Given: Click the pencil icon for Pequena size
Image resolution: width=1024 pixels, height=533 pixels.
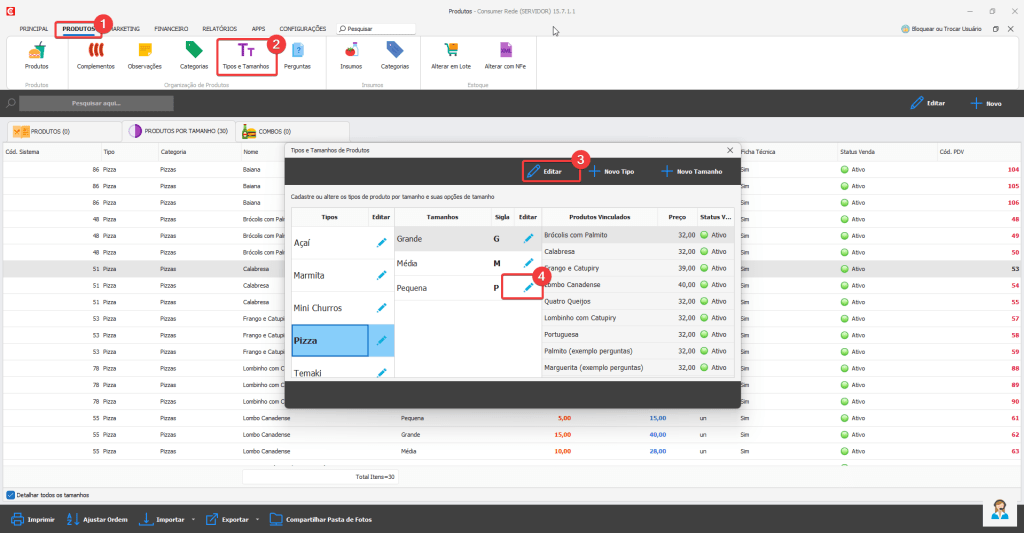Looking at the screenshot, I should click(528, 288).
